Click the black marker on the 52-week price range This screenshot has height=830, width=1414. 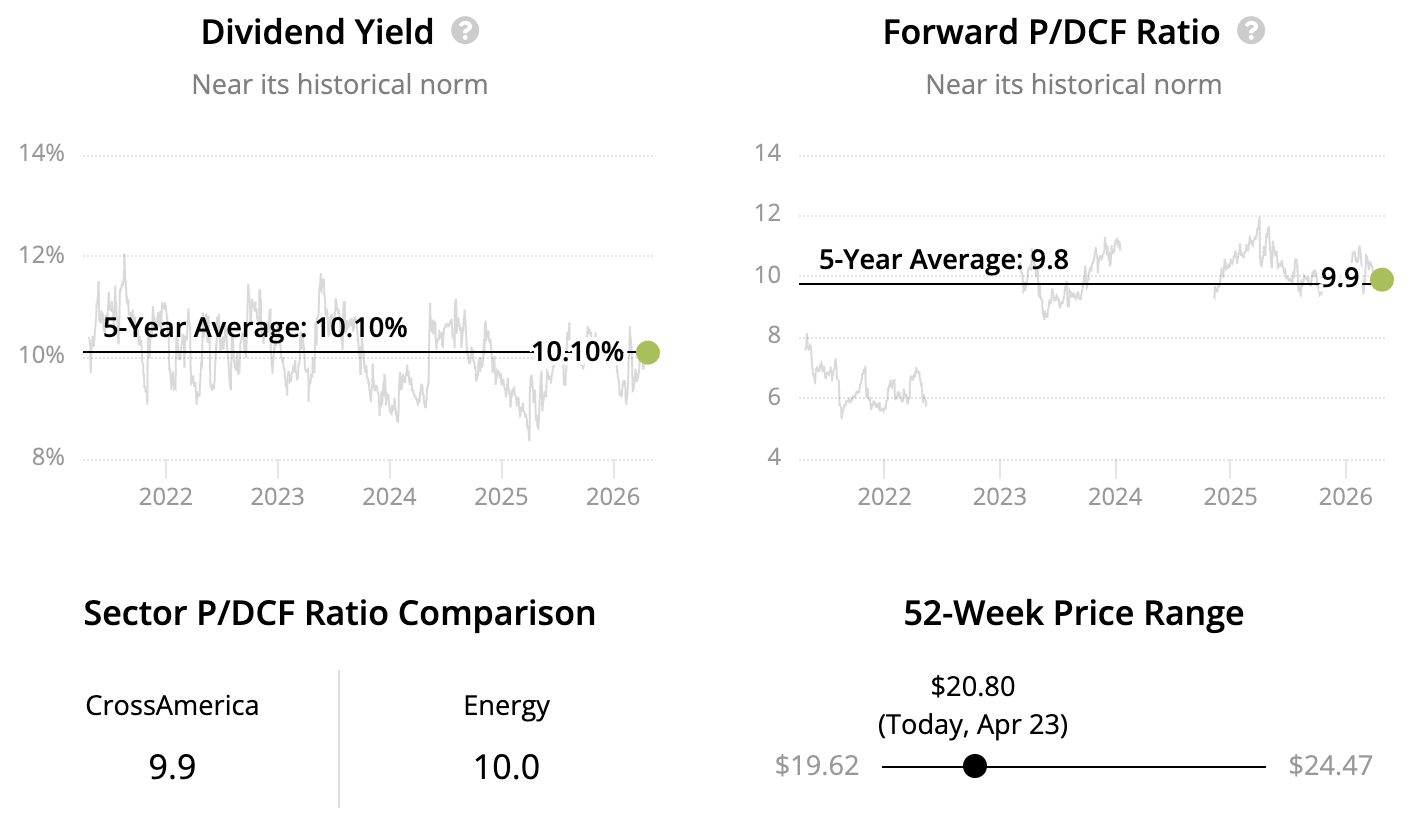point(975,766)
